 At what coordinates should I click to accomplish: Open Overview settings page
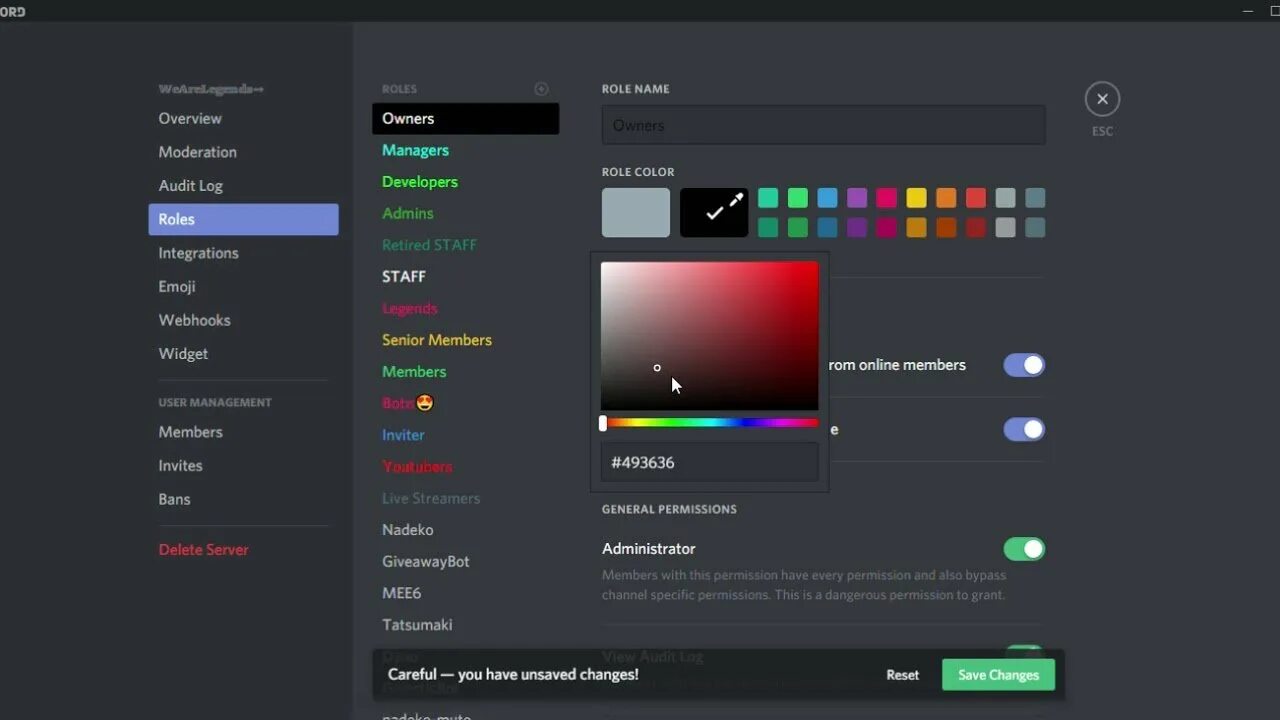243,118
